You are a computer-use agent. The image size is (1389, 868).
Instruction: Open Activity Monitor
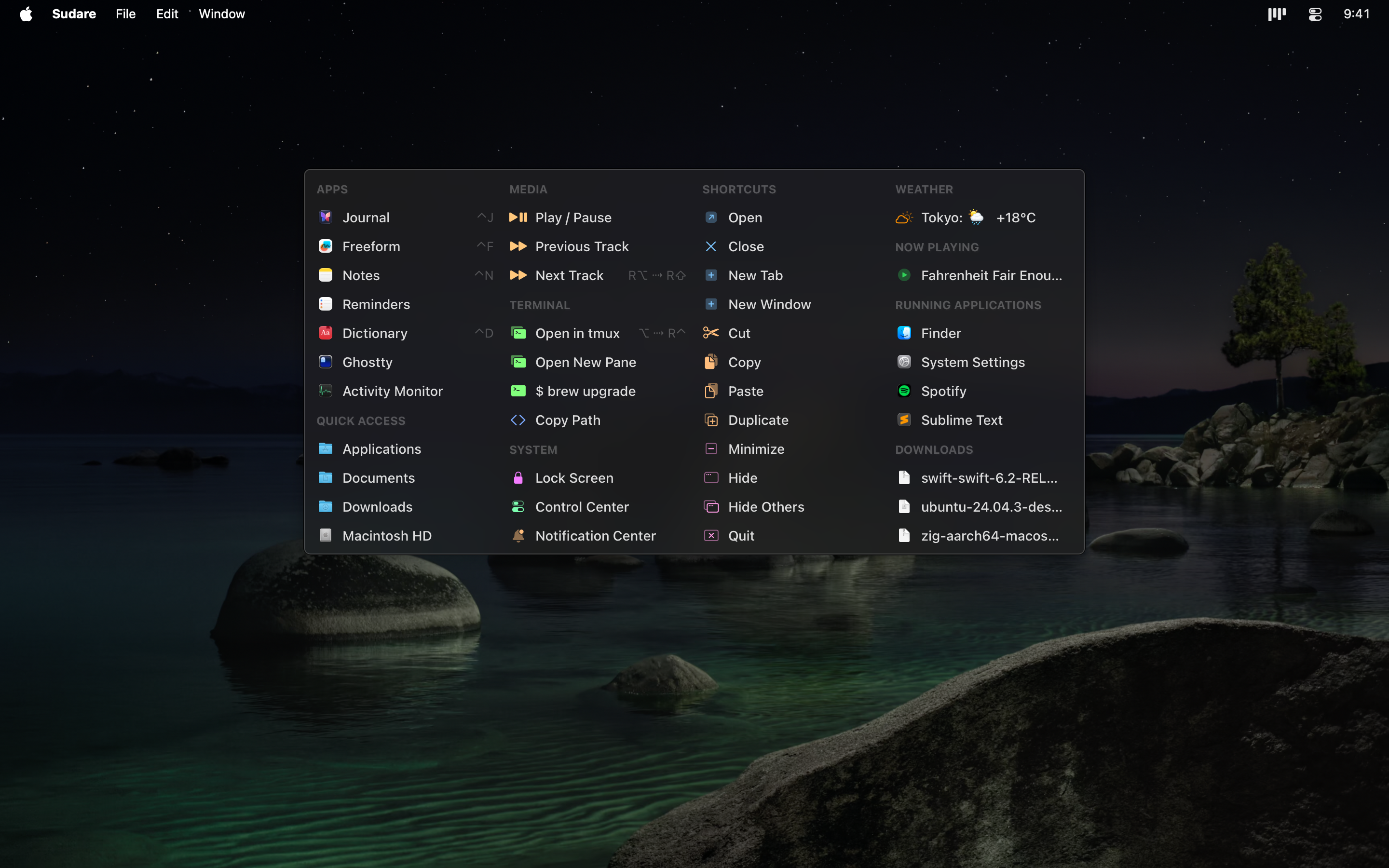click(392, 391)
